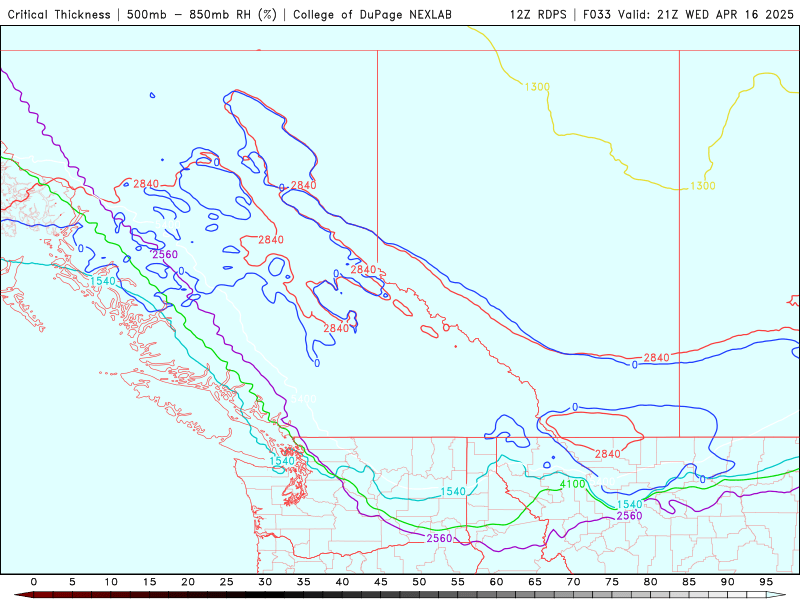
Task: Select blue '0' label just left of long-contour '2840'
Action: (635, 365)
